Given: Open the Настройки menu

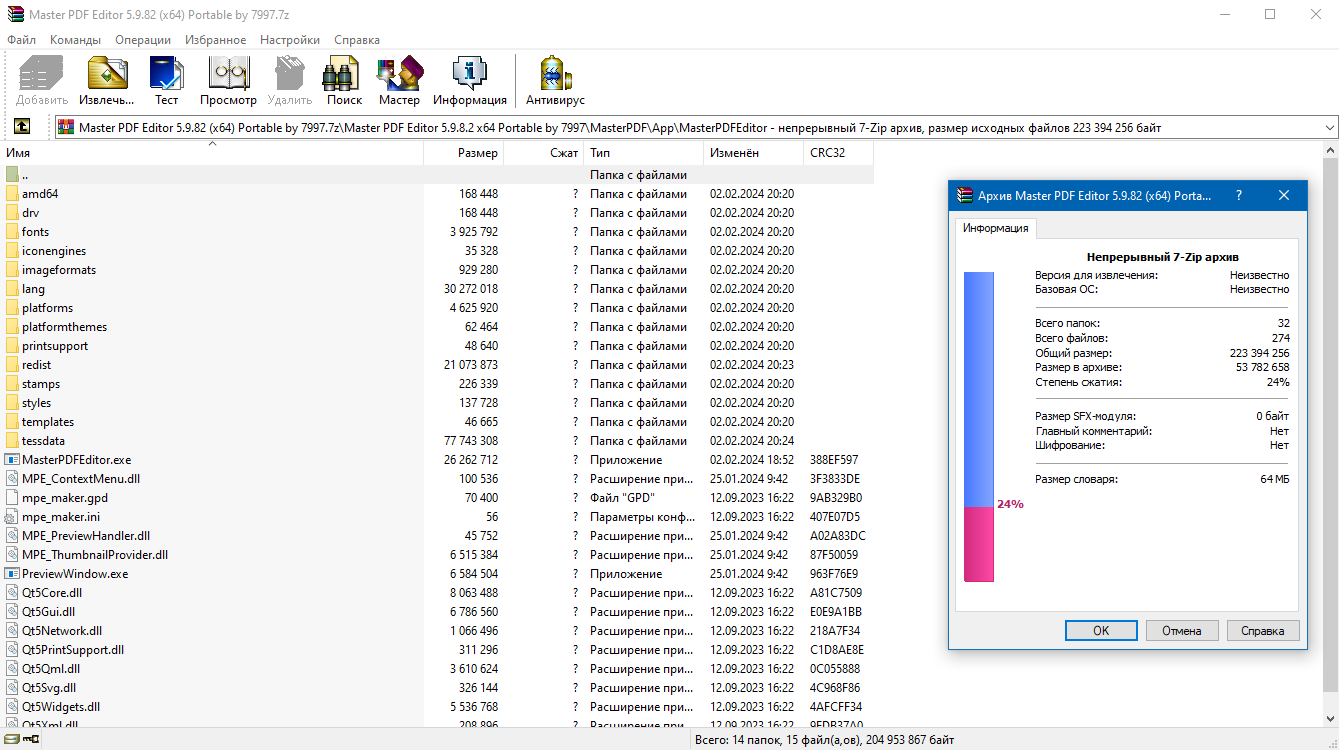Looking at the screenshot, I should (x=290, y=40).
